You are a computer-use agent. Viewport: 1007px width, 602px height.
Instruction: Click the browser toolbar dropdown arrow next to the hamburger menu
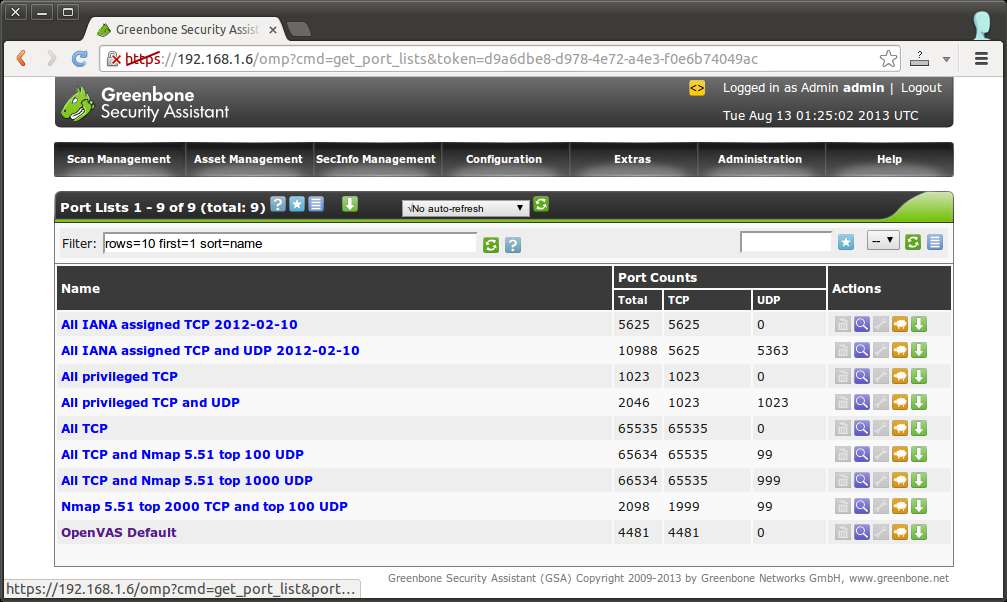[946, 59]
